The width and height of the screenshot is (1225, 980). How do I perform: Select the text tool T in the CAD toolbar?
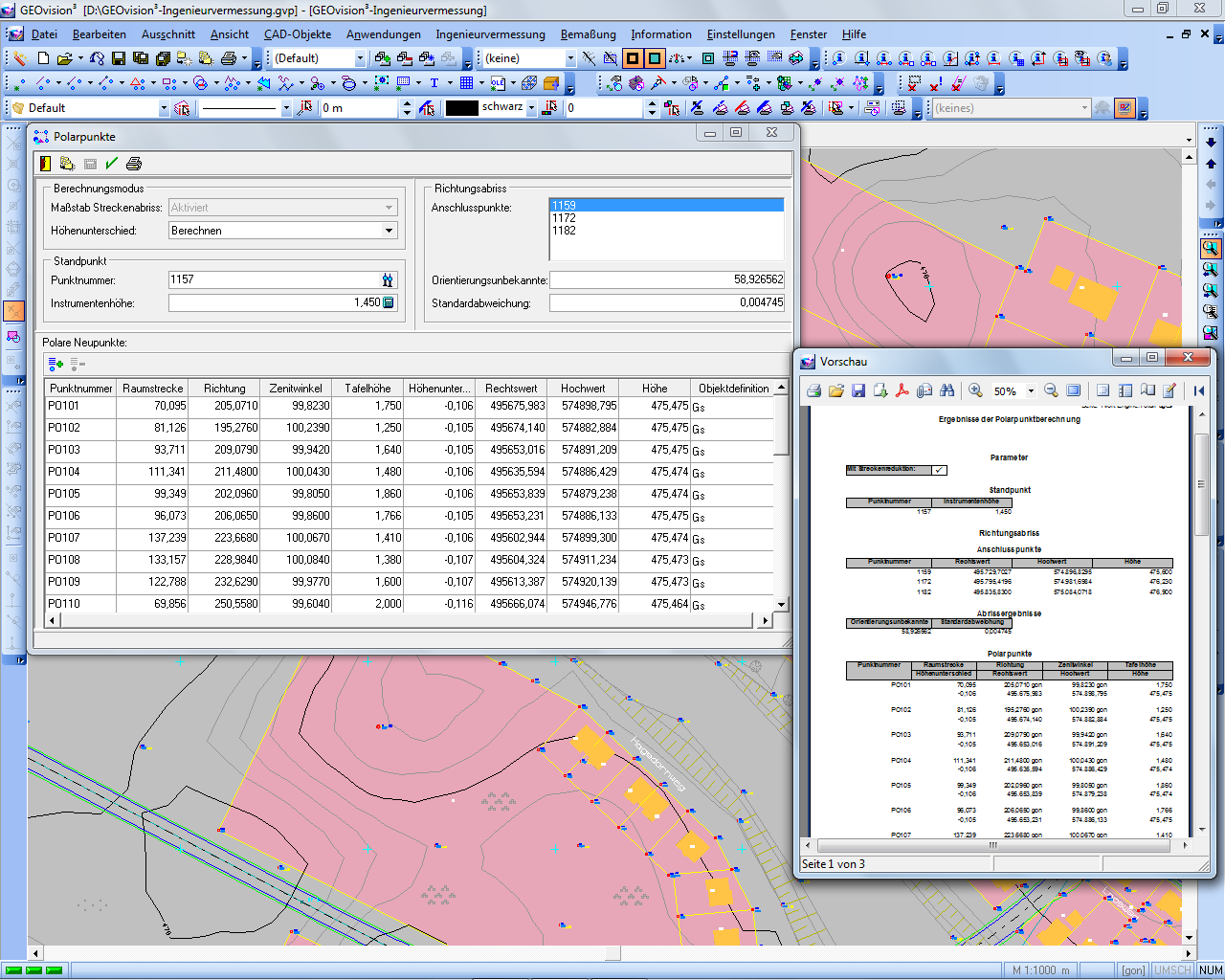coord(434,83)
